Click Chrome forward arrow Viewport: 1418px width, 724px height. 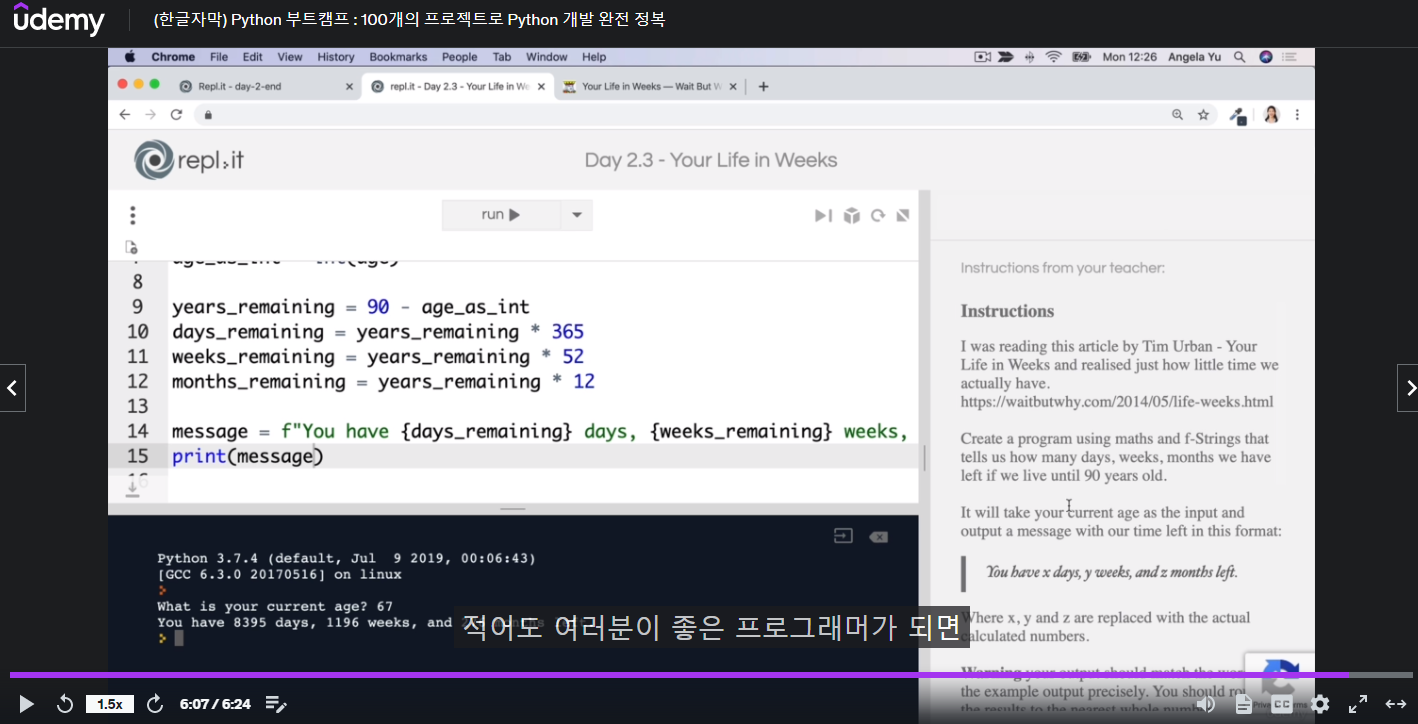pyautogui.click(x=151, y=115)
